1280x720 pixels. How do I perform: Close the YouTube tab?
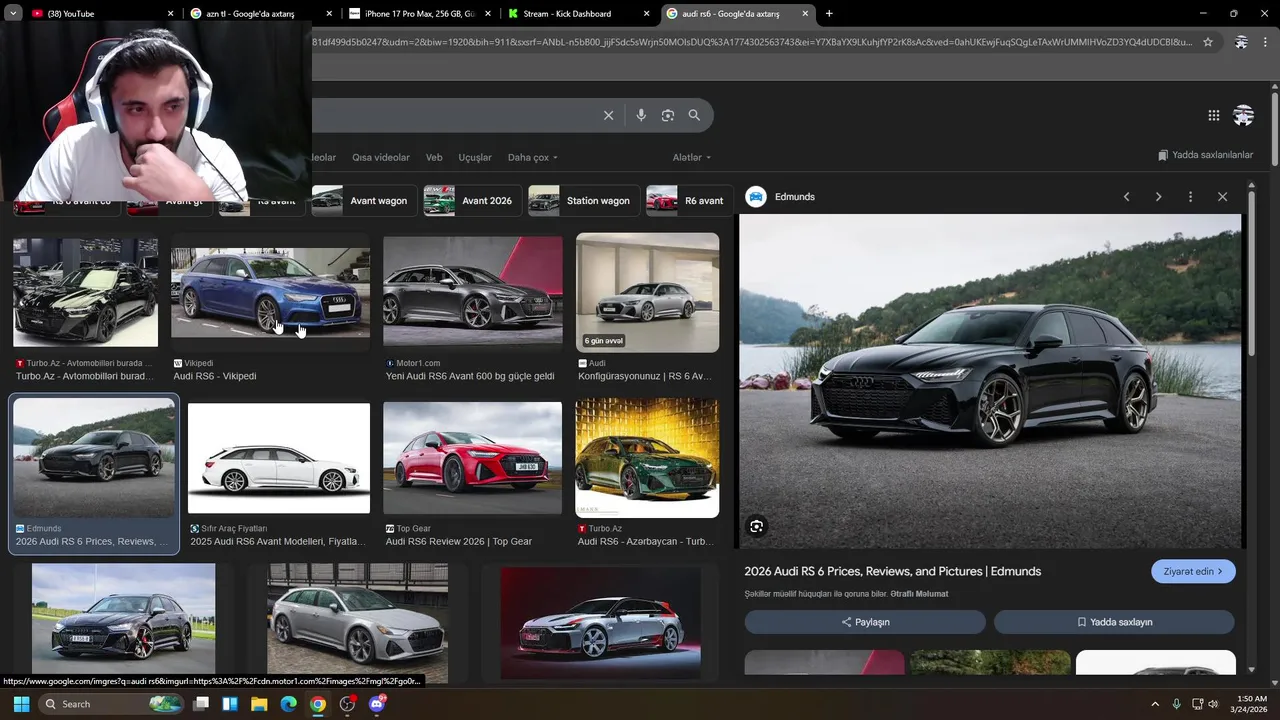point(170,14)
